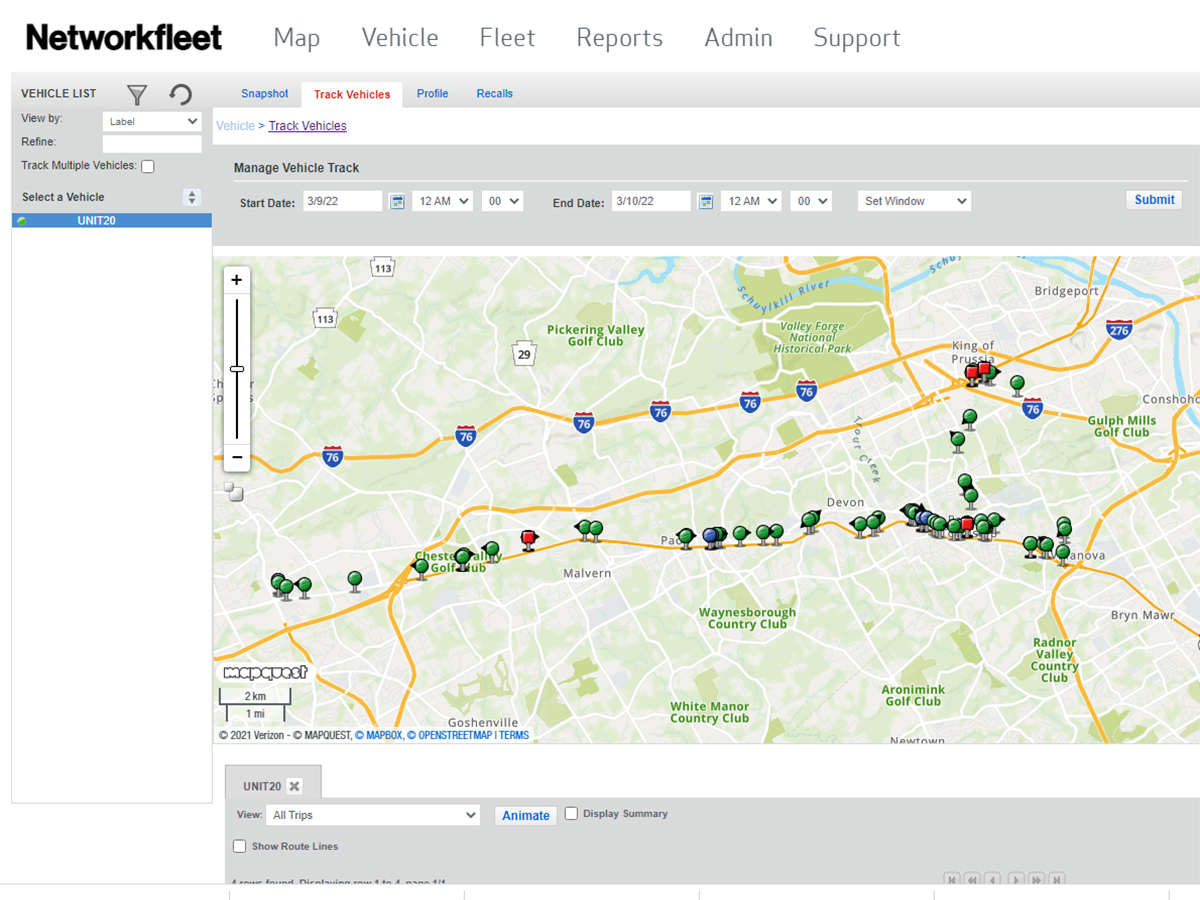
Task: Click the map zoom slider handle
Action: [x=237, y=369]
